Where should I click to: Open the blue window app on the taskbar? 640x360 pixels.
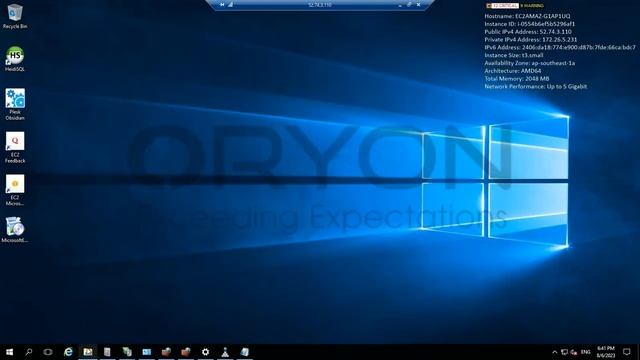(147, 352)
